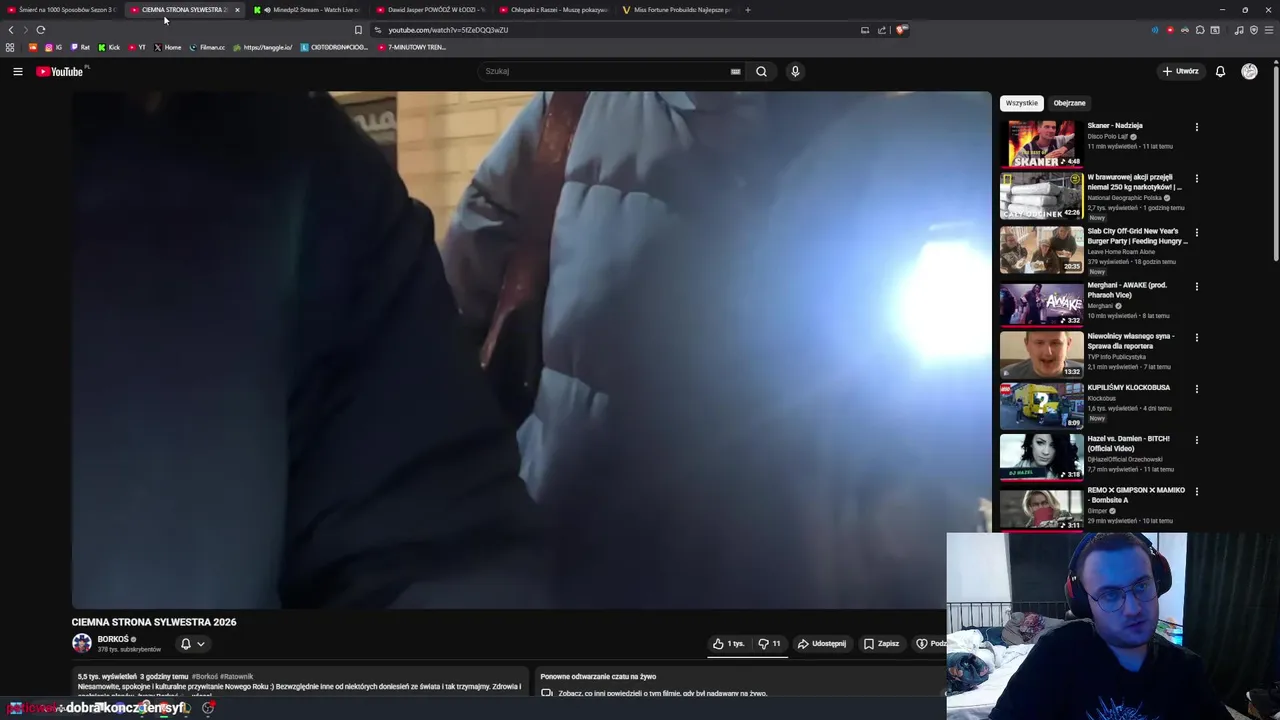Open options for Hazel vs. Damien video
This screenshot has width=1280, height=720.
1196,440
